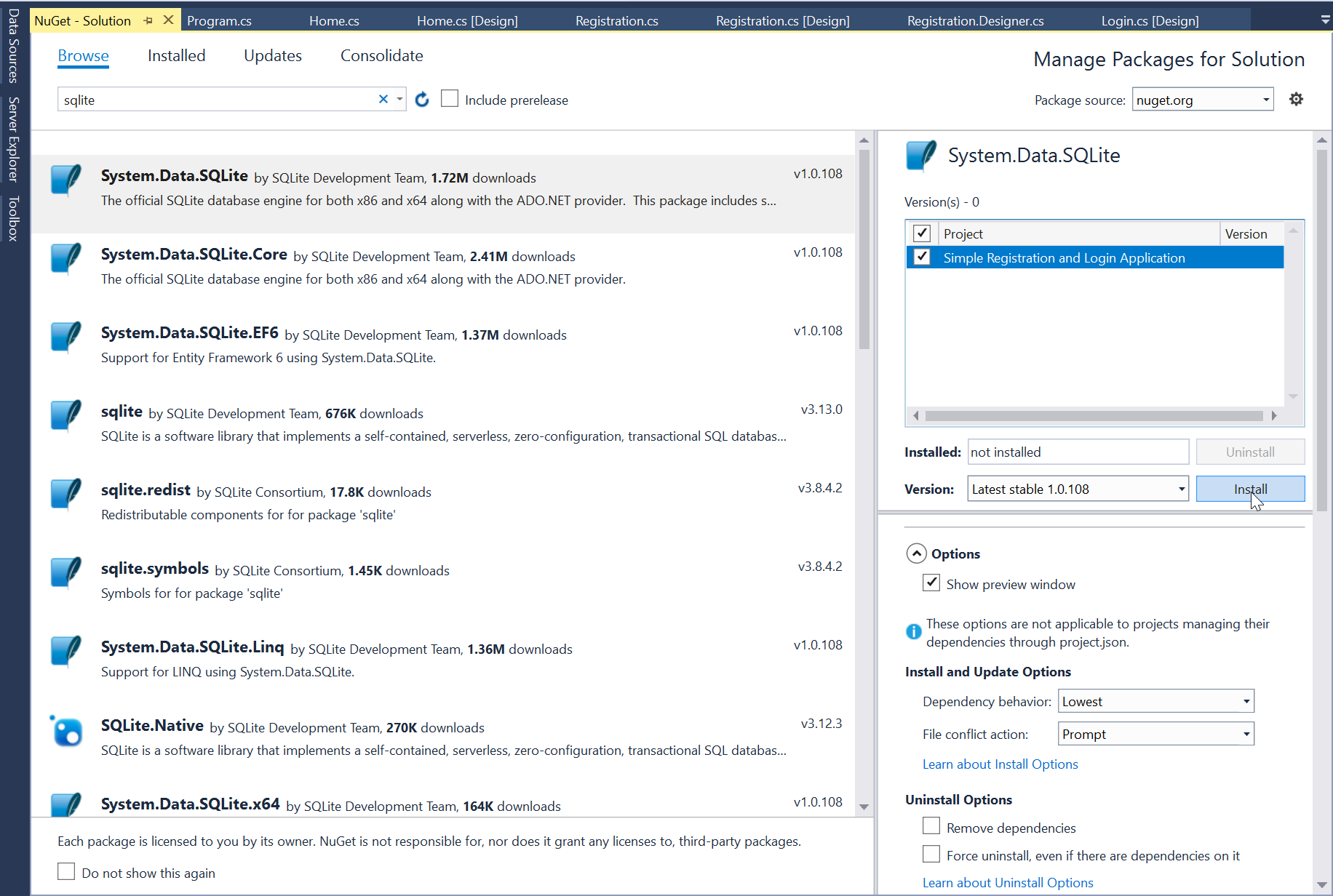Select the Browse tab
Viewport: 1333px width, 896px height.
[x=83, y=55]
